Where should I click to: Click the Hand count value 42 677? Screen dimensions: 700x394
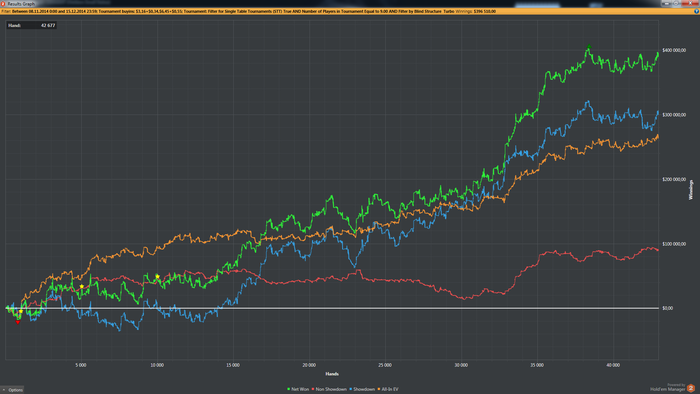click(48, 25)
